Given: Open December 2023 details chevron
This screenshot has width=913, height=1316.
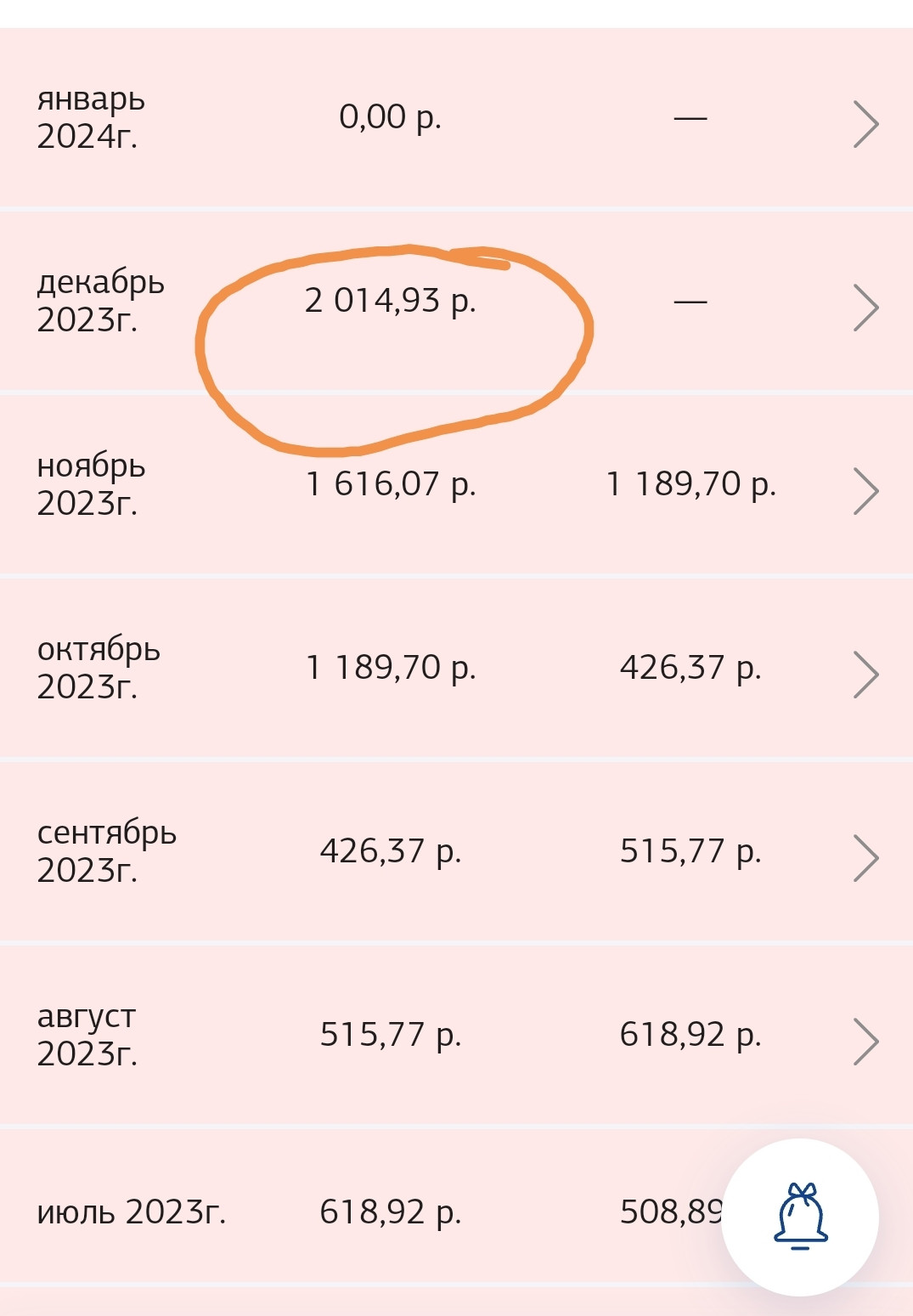Looking at the screenshot, I should pyautogui.click(x=865, y=308).
